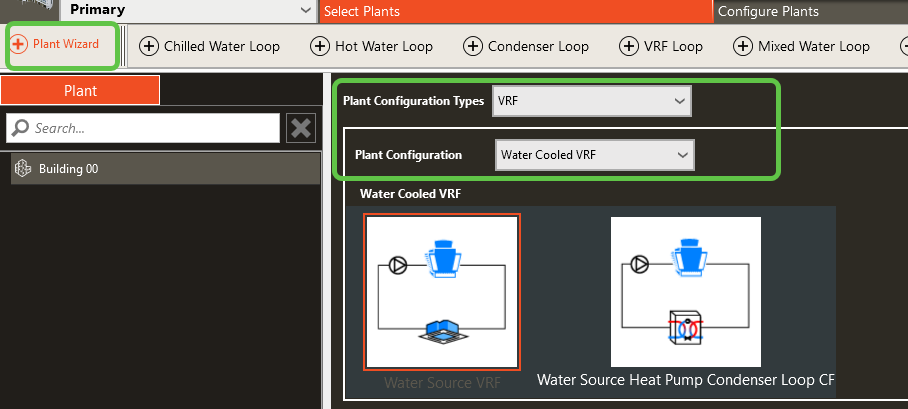The width and height of the screenshot is (908, 409).
Task: Select the Plant tab
Action: pos(80,91)
